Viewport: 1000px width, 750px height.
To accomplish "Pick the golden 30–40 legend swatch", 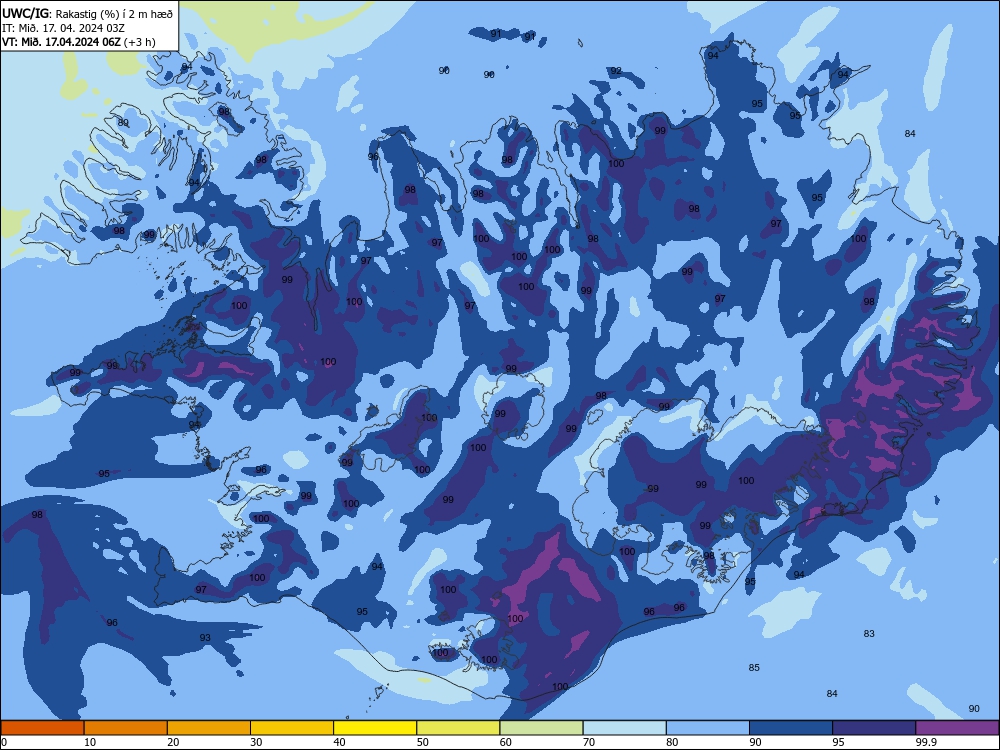I will 292,728.
